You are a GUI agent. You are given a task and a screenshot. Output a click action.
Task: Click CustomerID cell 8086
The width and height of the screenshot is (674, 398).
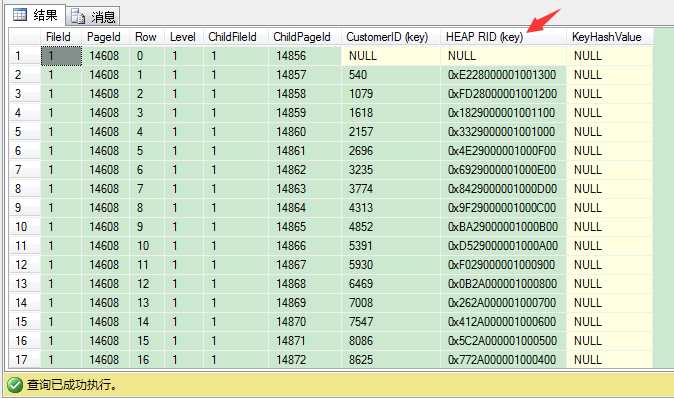(391, 341)
